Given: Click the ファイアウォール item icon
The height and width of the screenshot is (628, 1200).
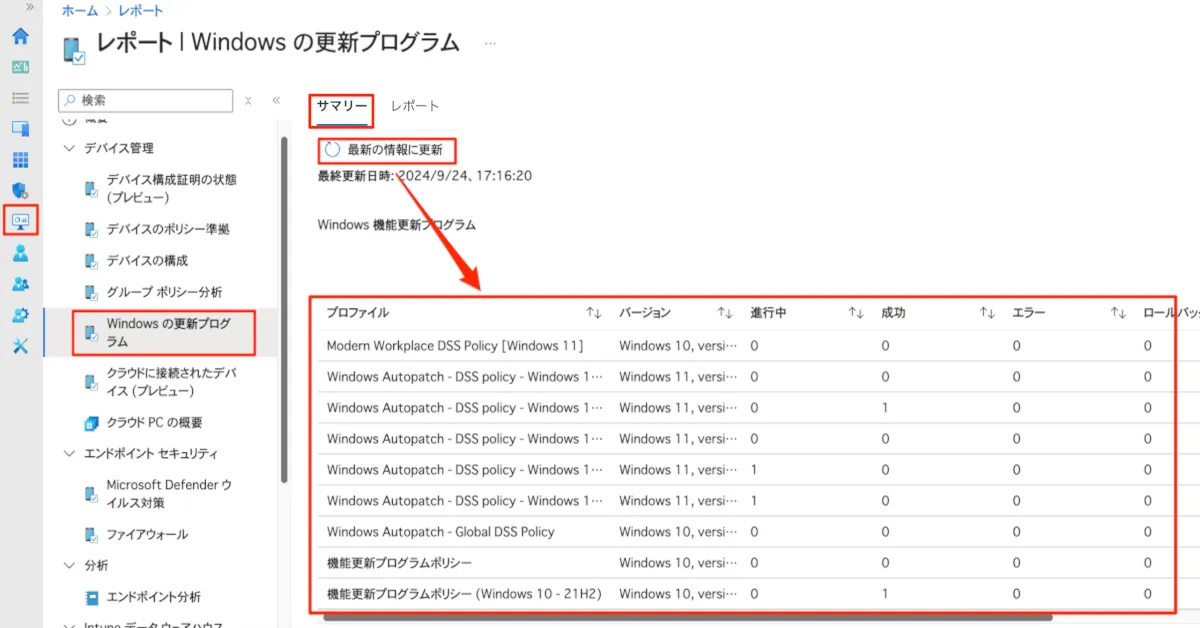Looking at the screenshot, I should pos(89,534).
